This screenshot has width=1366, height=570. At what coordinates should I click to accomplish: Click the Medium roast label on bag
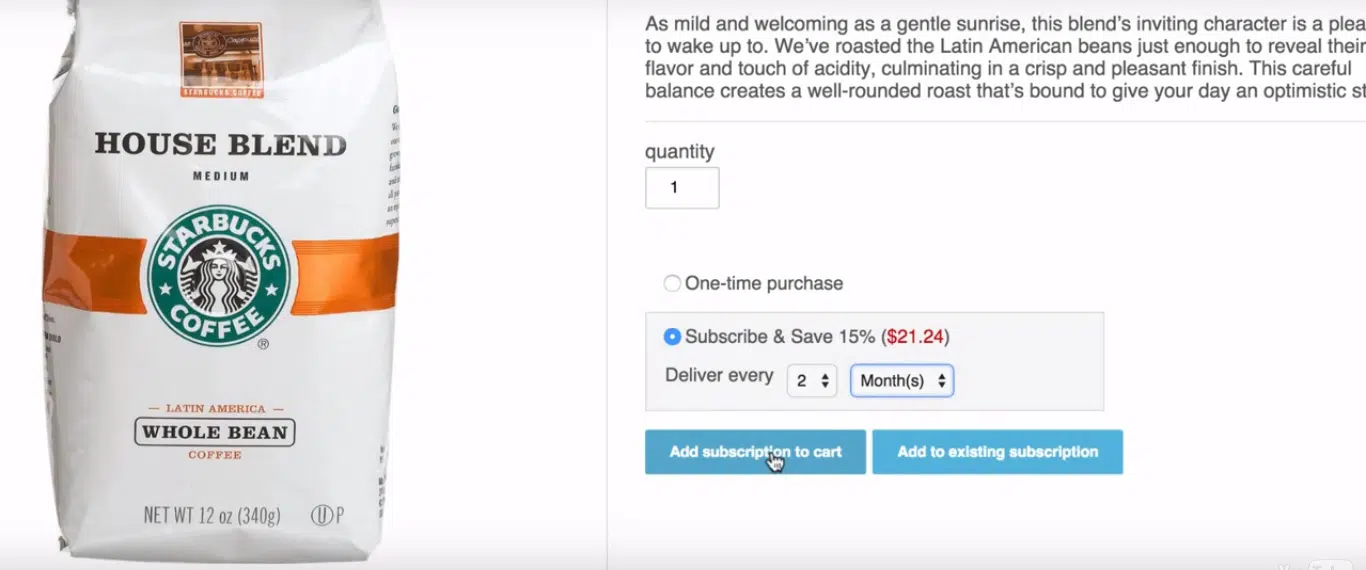(x=221, y=177)
